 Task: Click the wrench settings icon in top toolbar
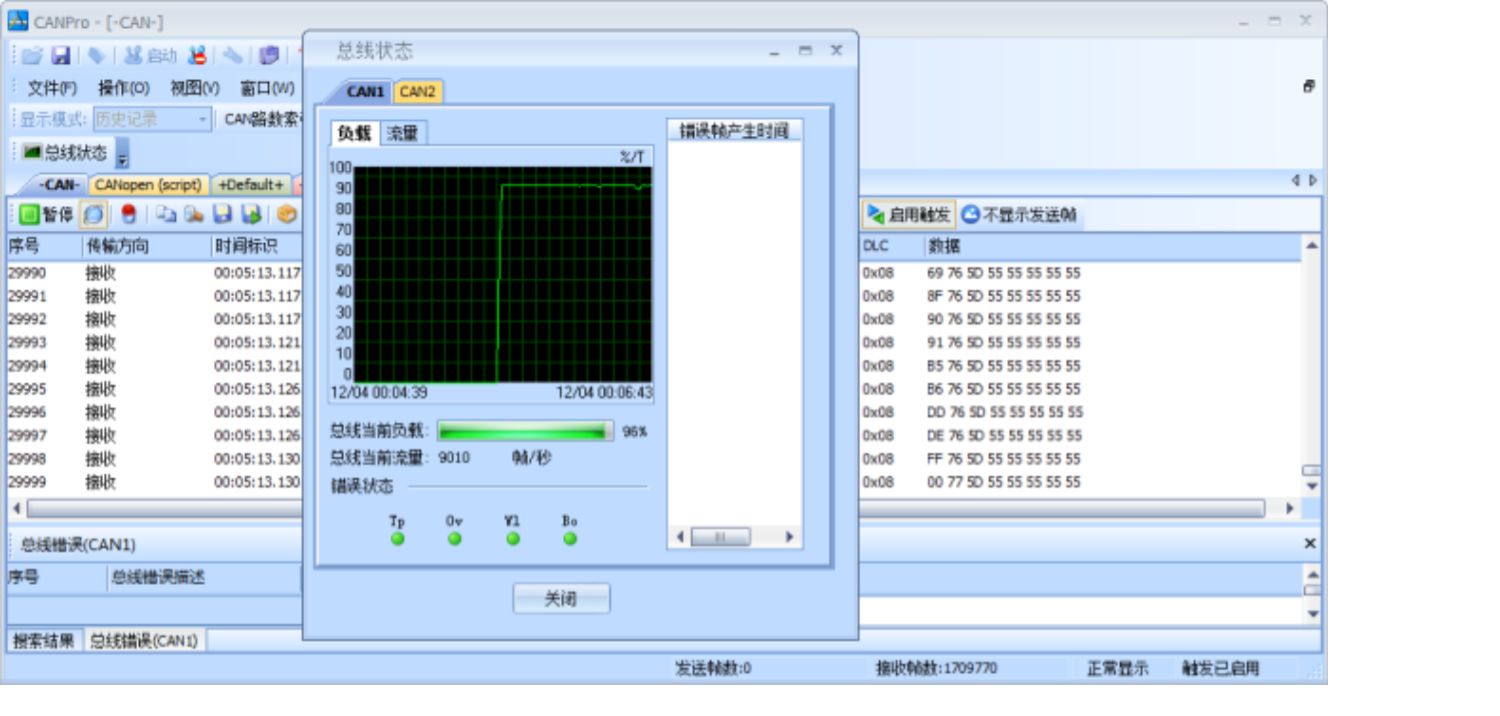tap(232, 56)
